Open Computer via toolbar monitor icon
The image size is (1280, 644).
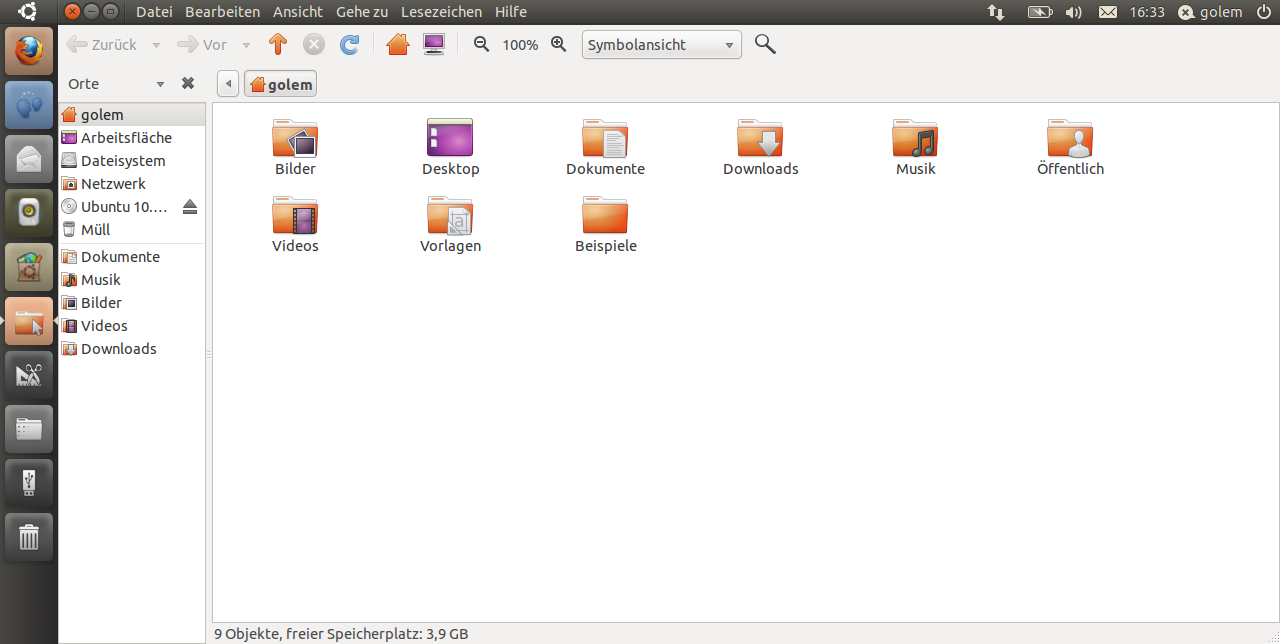[434, 45]
